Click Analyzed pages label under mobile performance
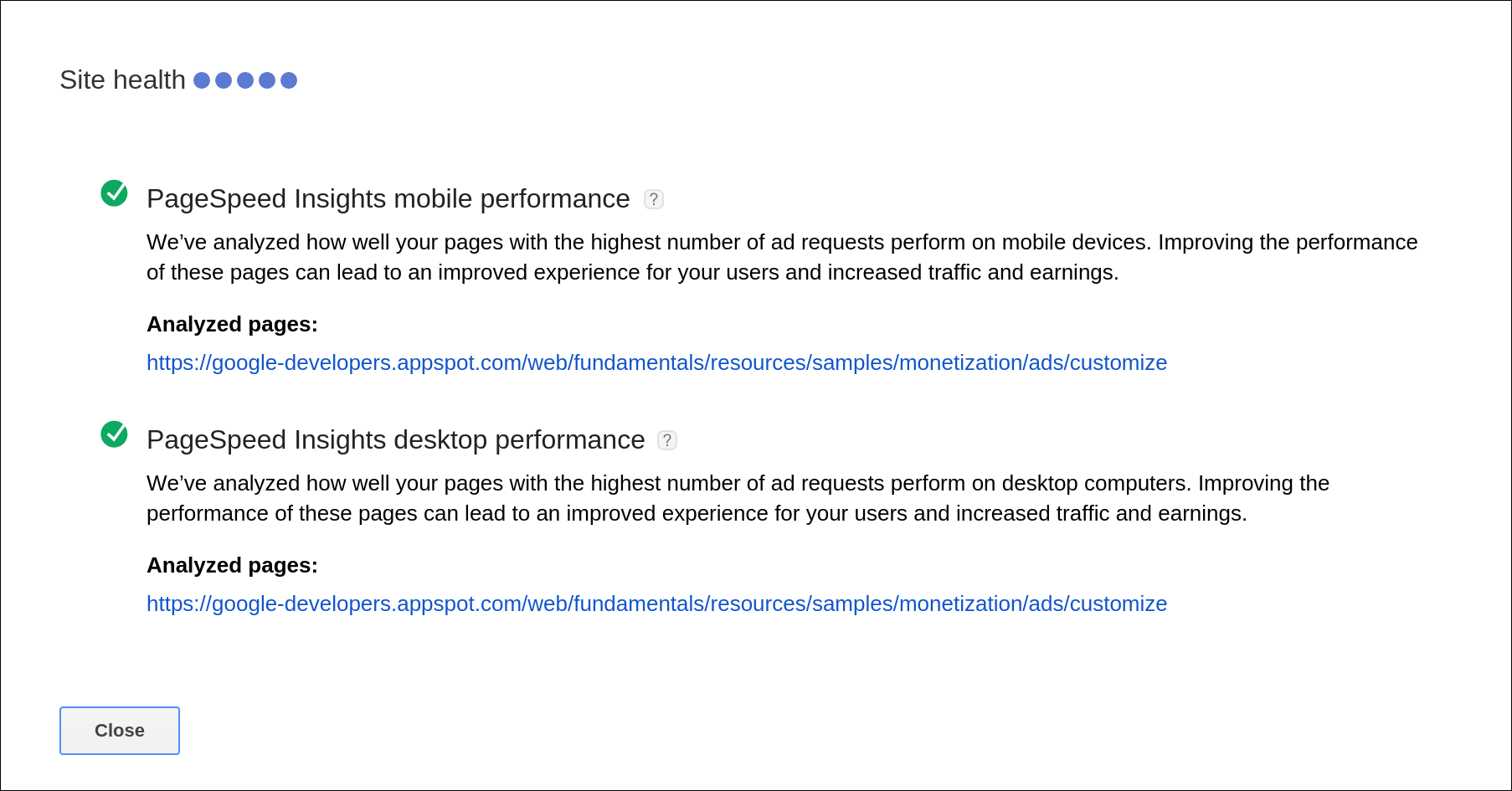1512x791 pixels. pyautogui.click(x=232, y=324)
